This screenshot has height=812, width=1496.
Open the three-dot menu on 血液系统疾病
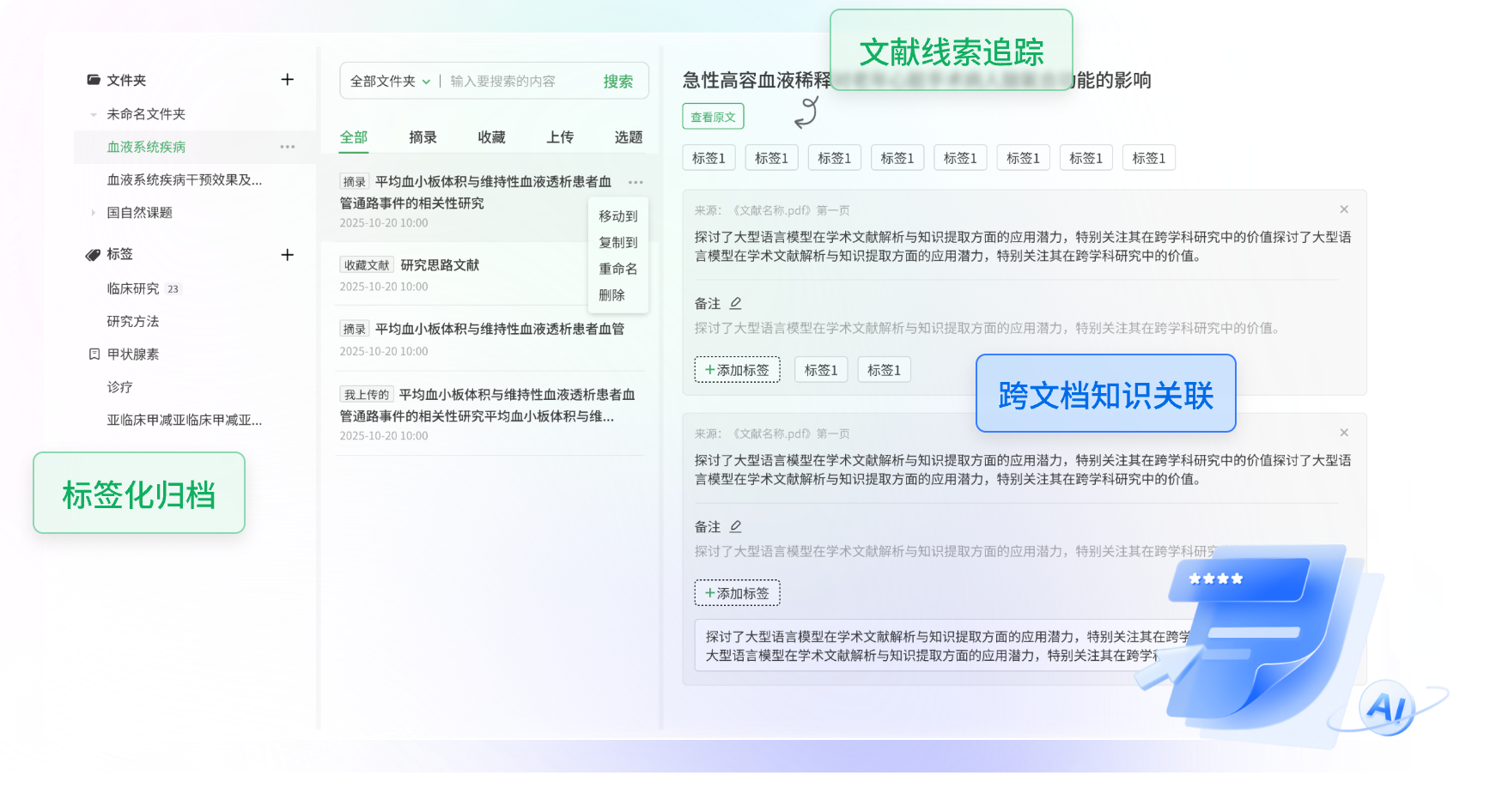coord(287,147)
